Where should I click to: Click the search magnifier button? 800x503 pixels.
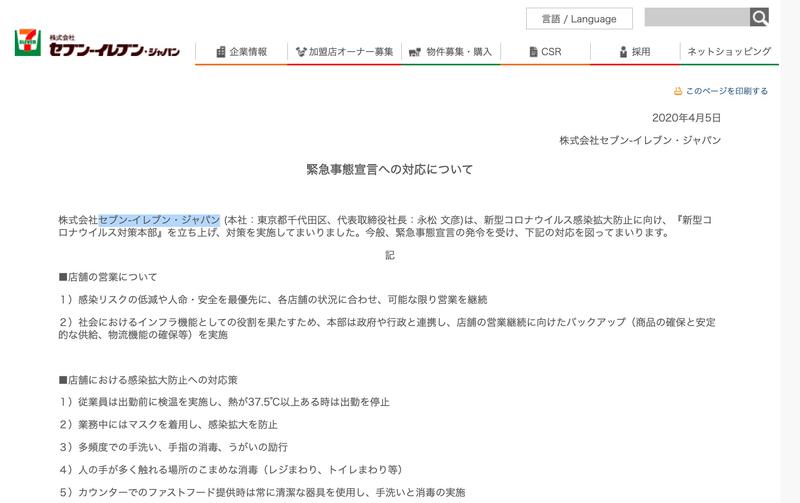759,17
